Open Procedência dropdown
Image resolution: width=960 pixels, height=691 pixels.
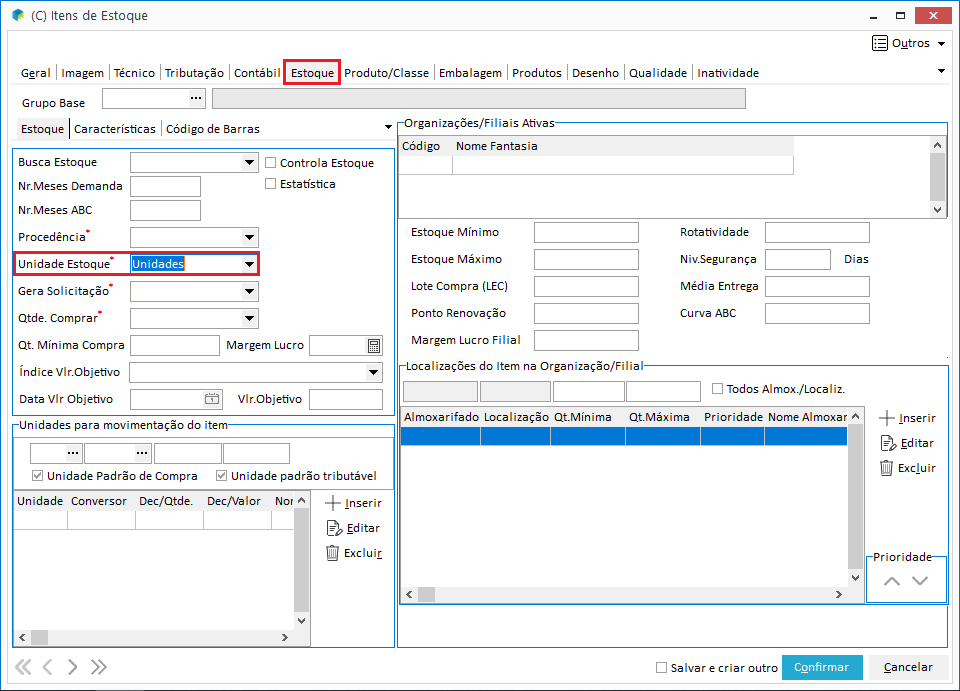click(249, 237)
